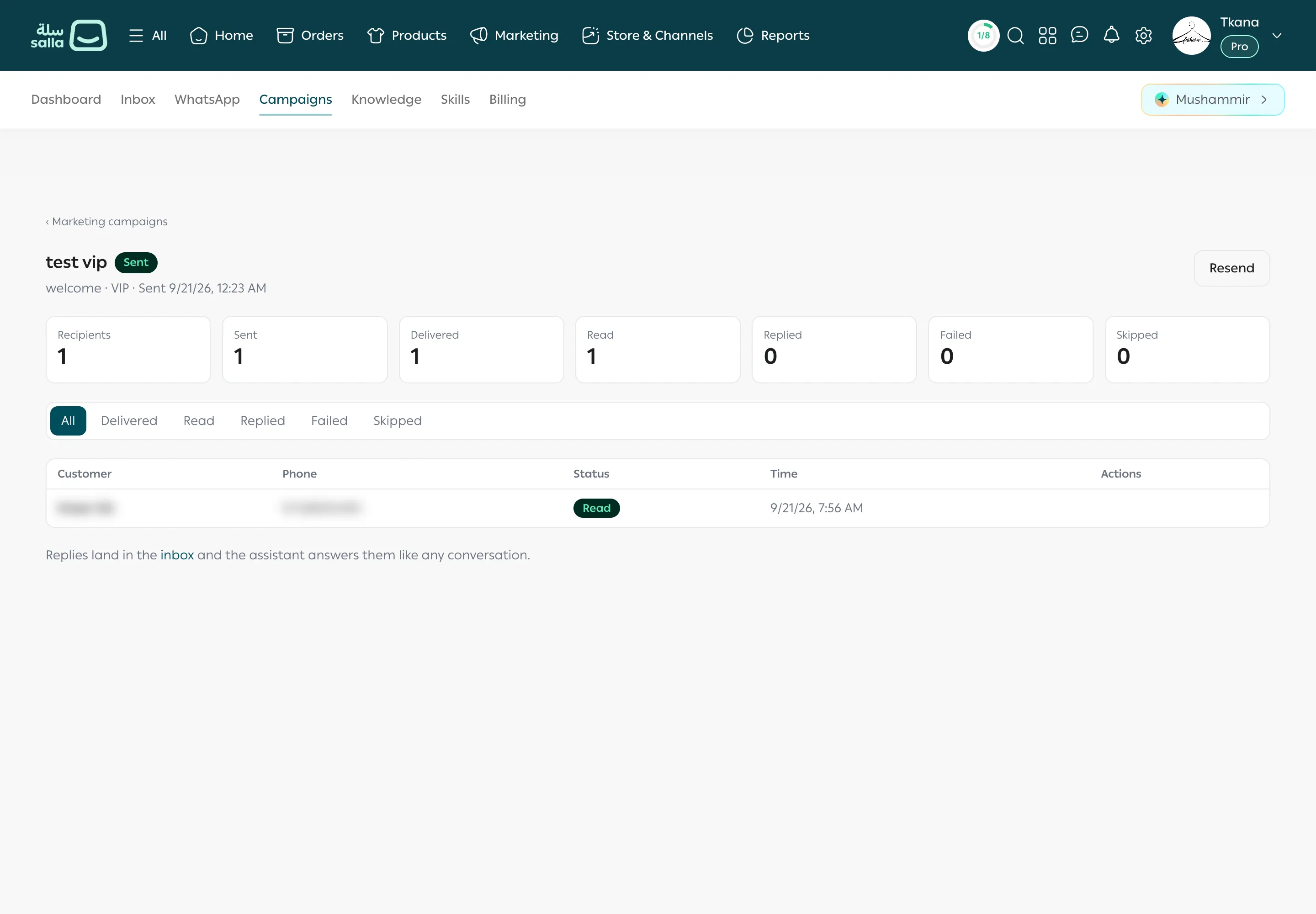This screenshot has height=914, width=1316.
Task: Click the 1/8 setup progress circle
Action: pyautogui.click(x=983, y=36)
